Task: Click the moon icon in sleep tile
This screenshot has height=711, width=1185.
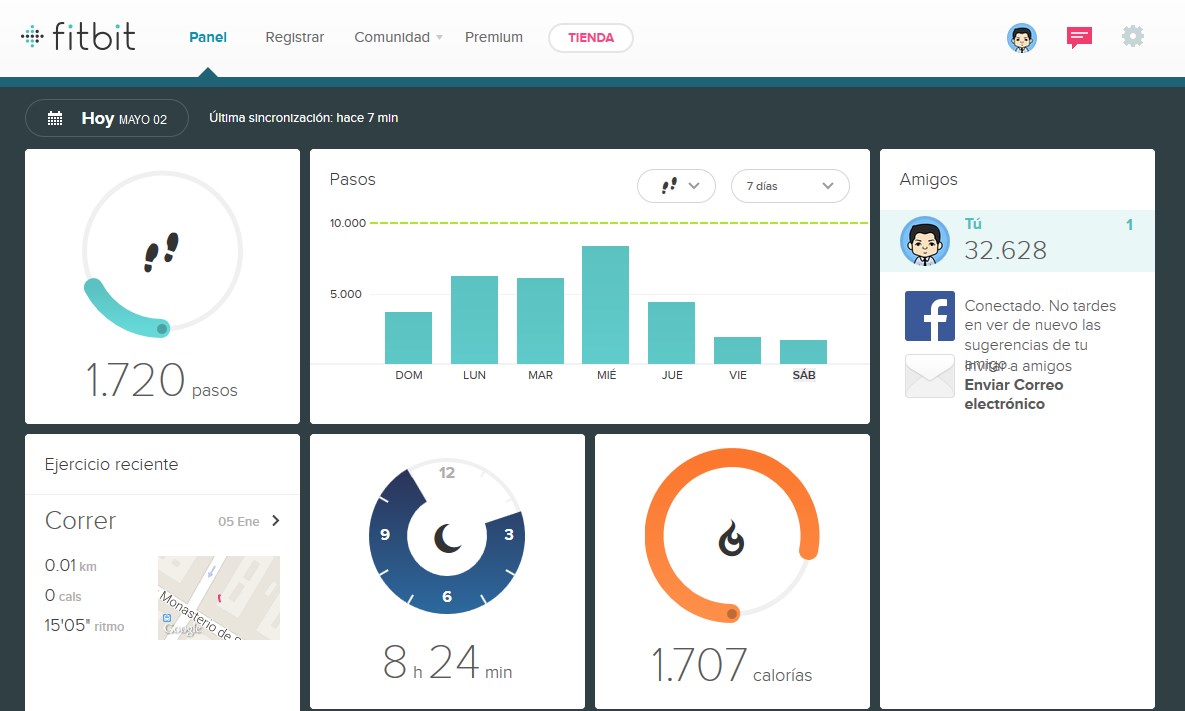Action: 447,539
